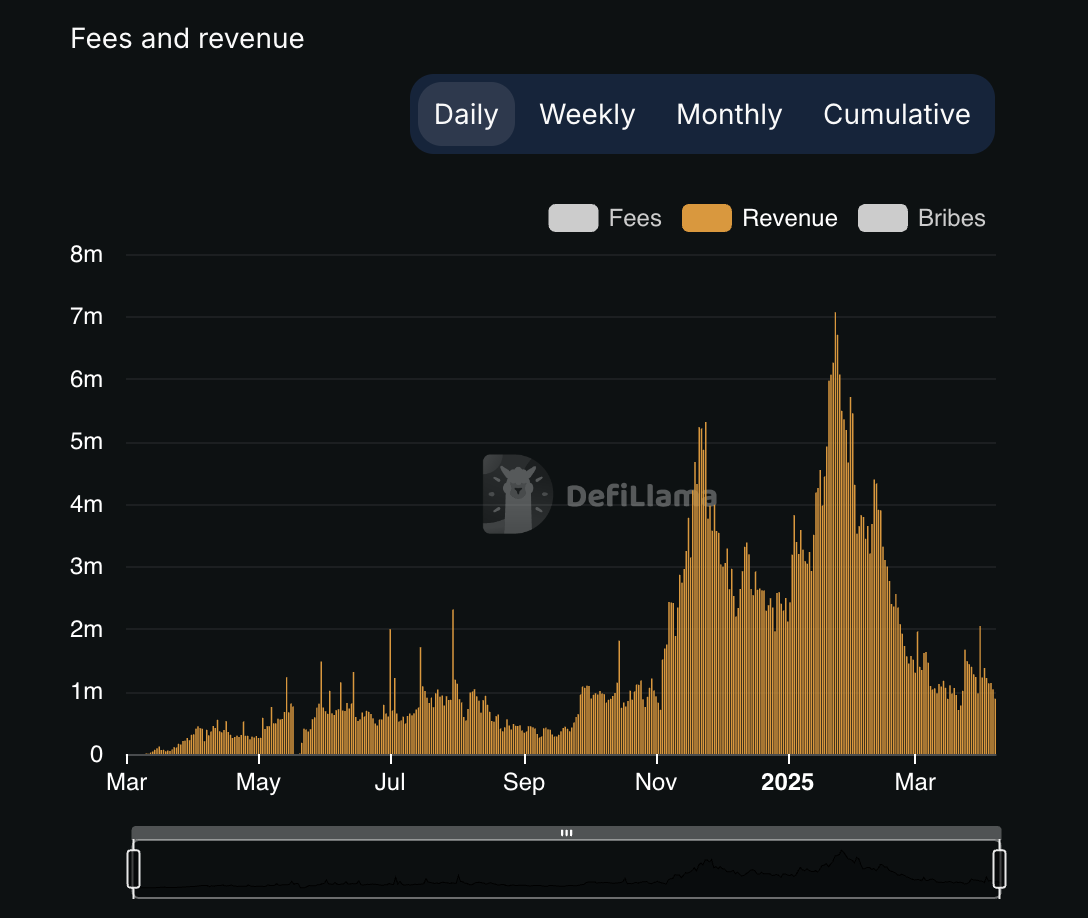Switch to the Weekly view tab
1088x918 pixels.
coord(587,114)
